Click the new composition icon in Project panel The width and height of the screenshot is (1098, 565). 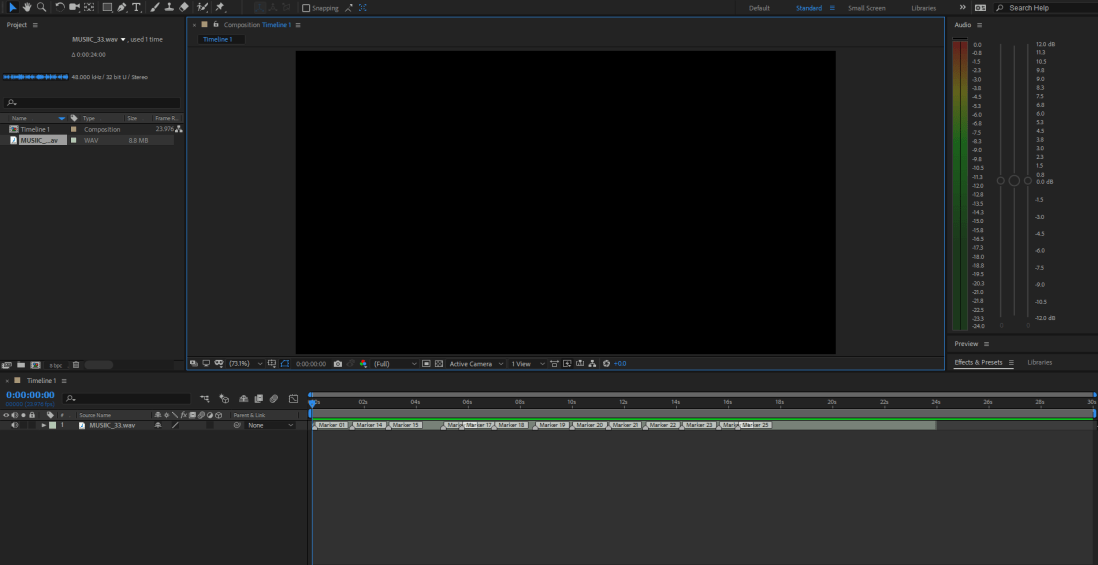(35, 365)
